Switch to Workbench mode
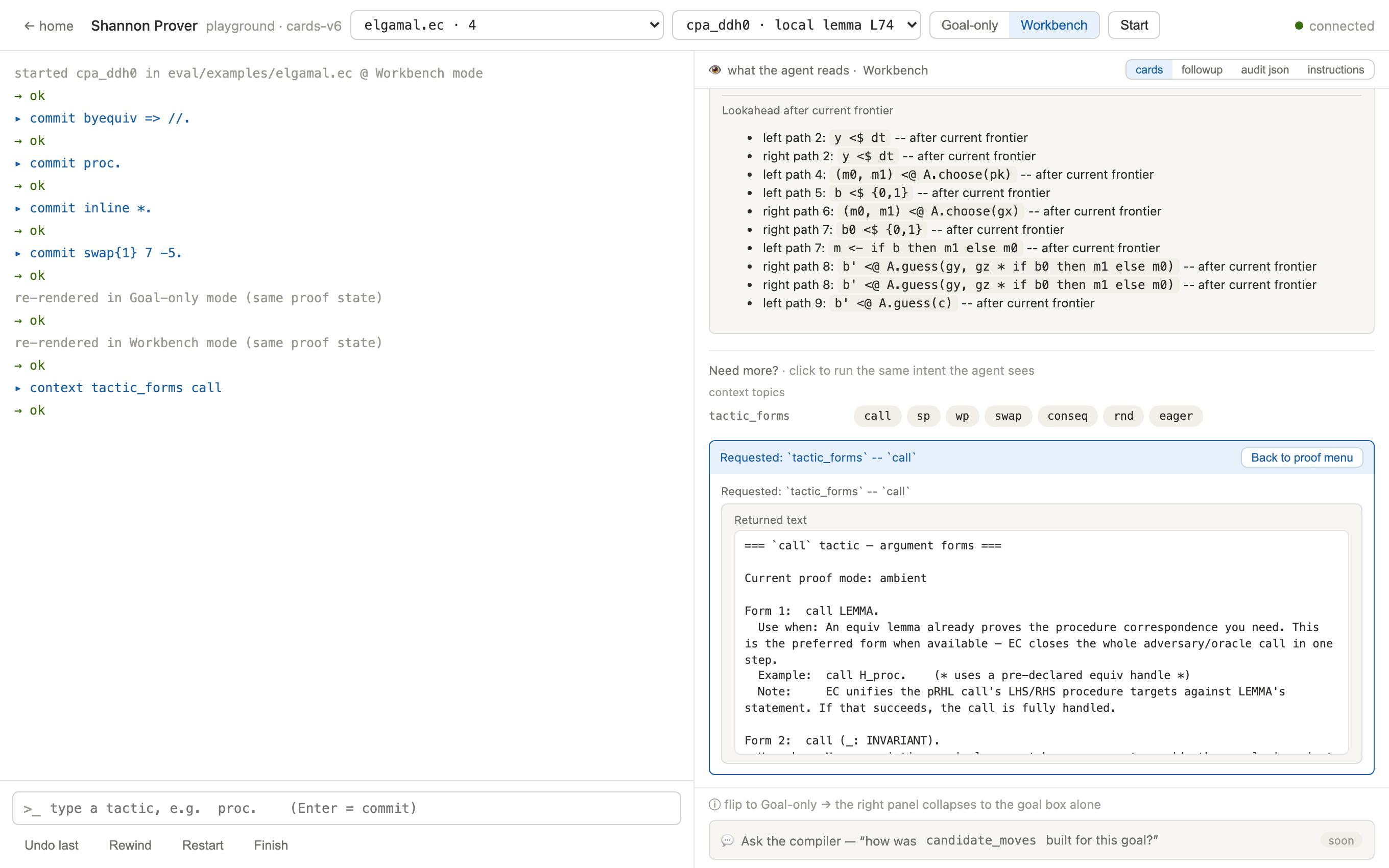This screenshot has width=1389, height=868. pos(1053,25)
